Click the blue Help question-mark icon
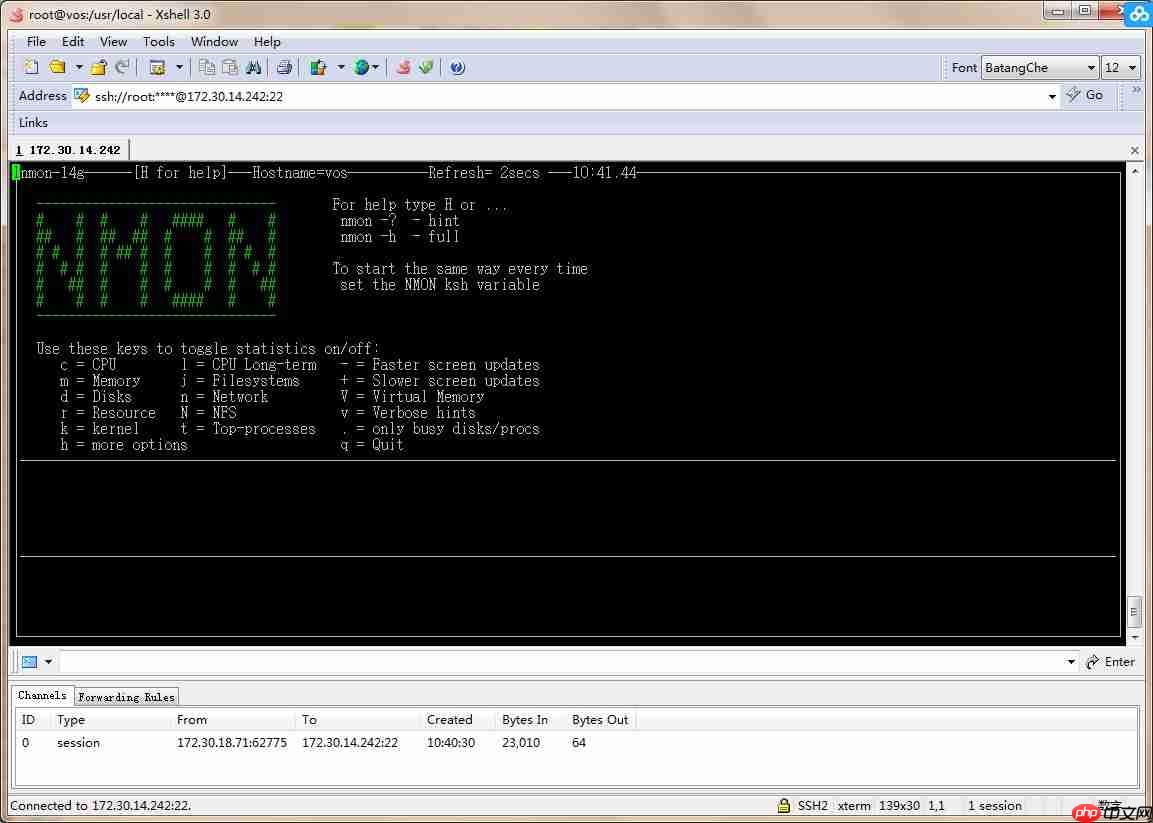The image size is (1153, 823). tap(457, 68)
